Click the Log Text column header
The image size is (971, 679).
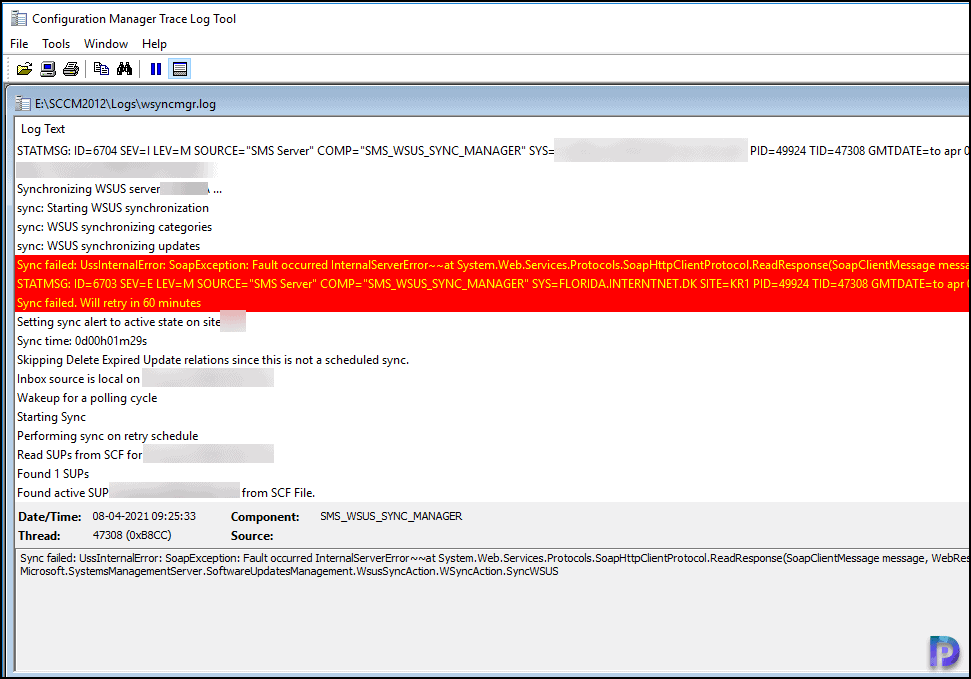tap(43, 129)
